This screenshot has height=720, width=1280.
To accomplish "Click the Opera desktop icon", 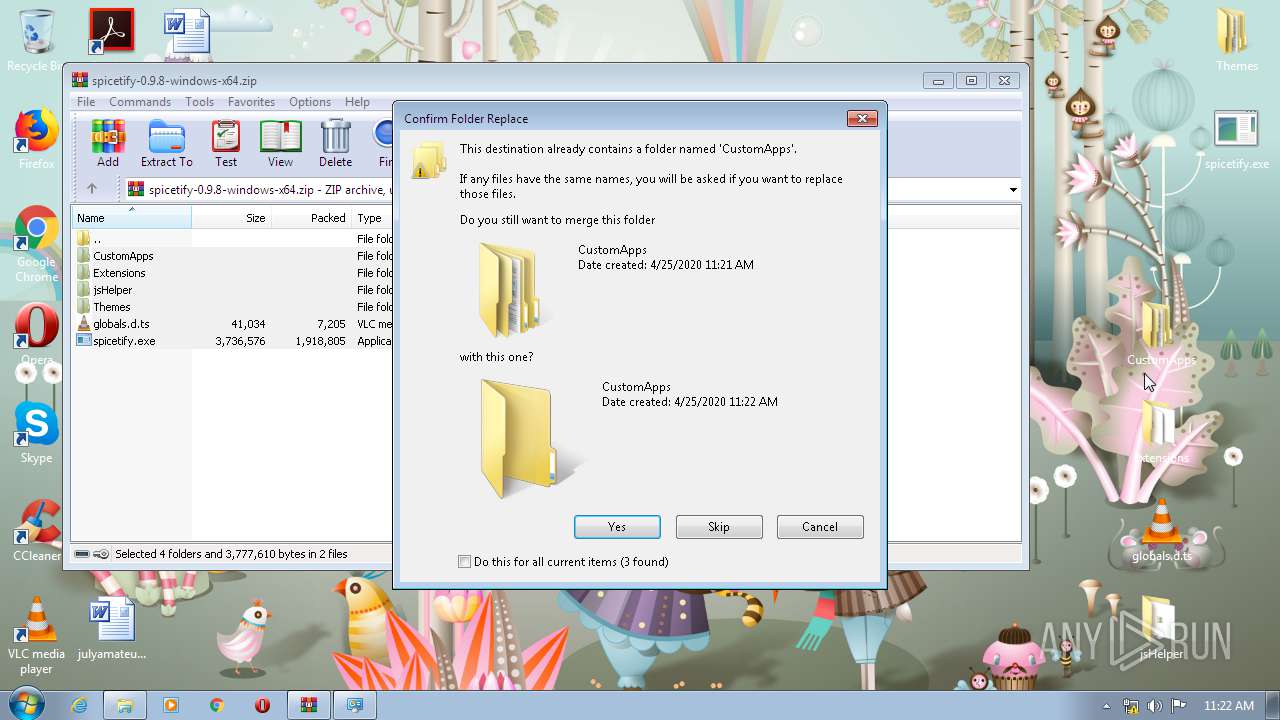I will [x=36, y=335].
